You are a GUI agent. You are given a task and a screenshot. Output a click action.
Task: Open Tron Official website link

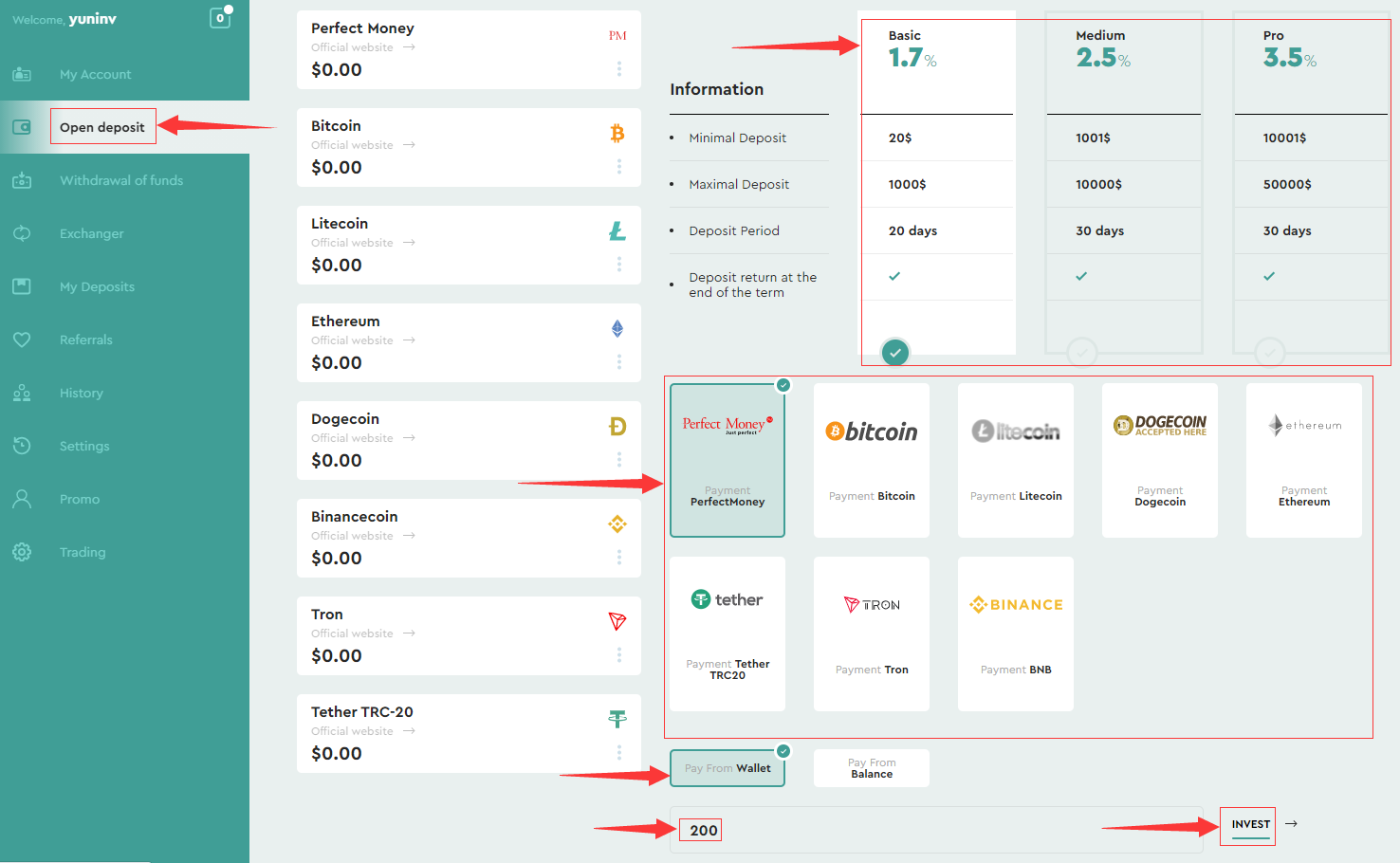[x=363, y=633]
